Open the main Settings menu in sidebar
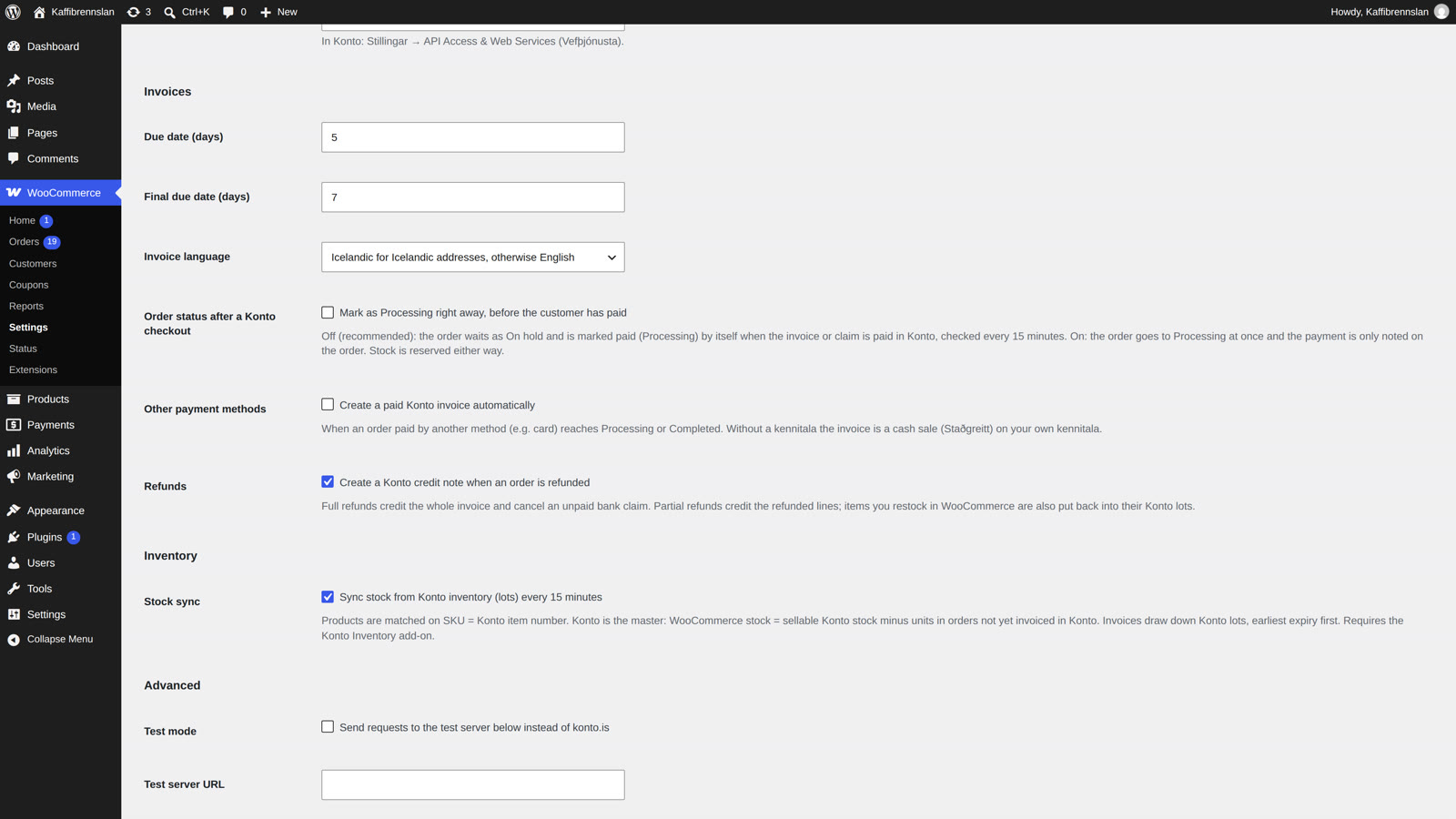 (x=60, y=614)
